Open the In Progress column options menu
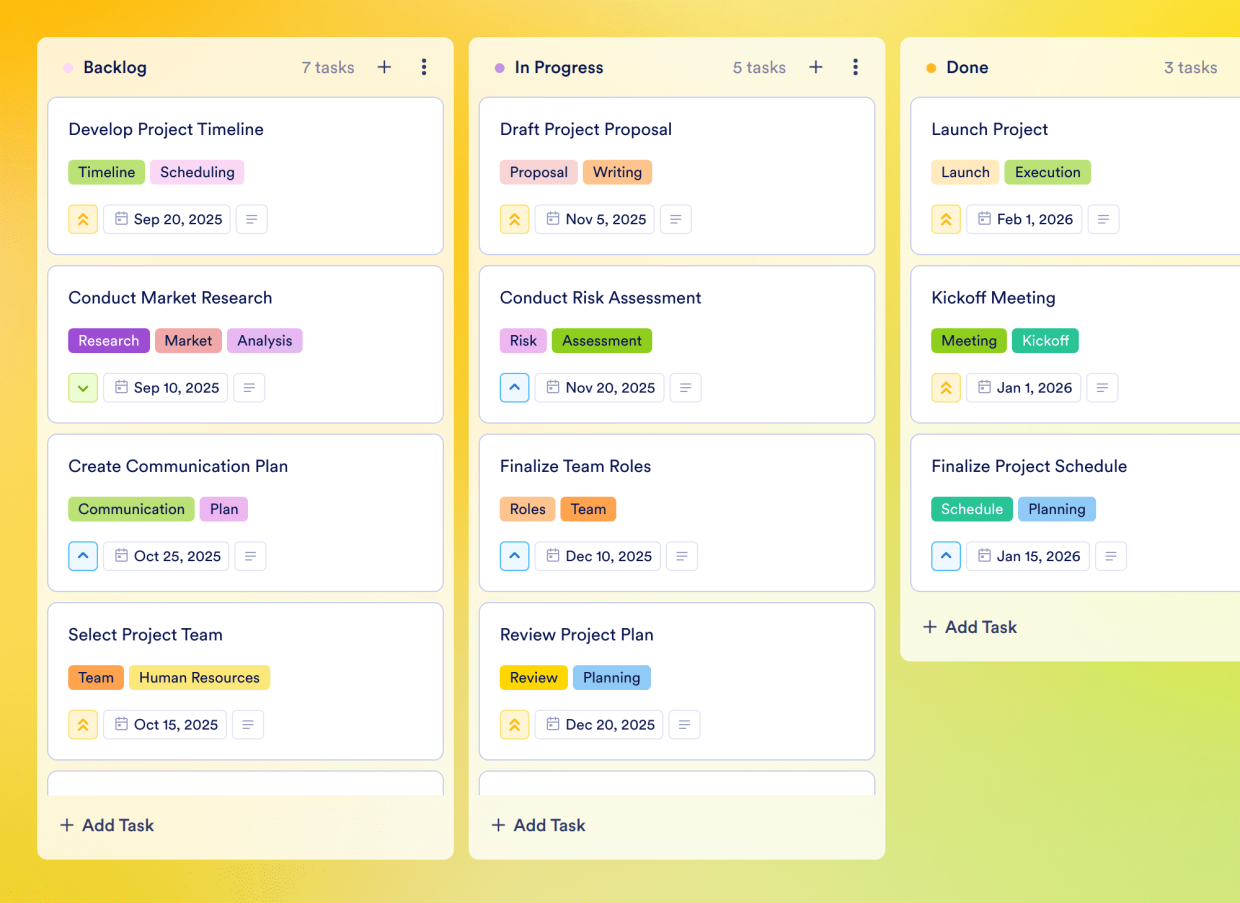The height and width of the screenshot is (903, 1240). [856, 67]
